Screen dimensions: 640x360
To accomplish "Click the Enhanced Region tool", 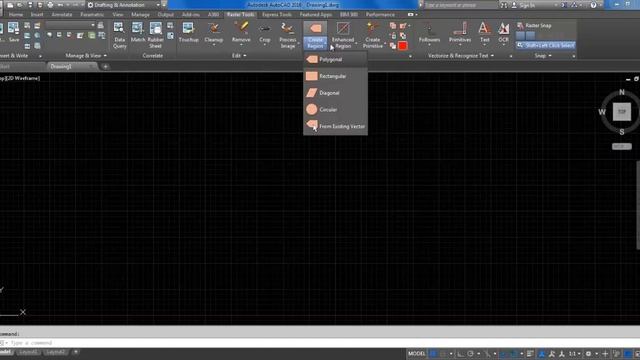I will coord(343,36).
